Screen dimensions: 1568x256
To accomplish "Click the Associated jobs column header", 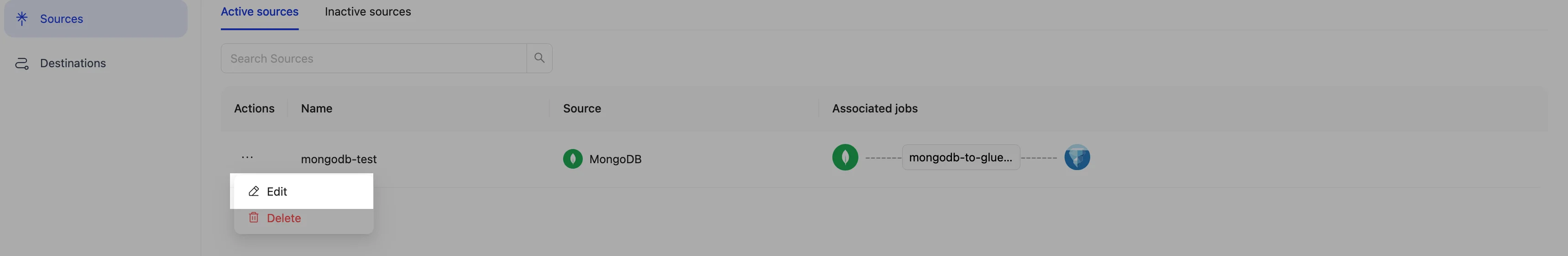I will (x=874, y=108).
